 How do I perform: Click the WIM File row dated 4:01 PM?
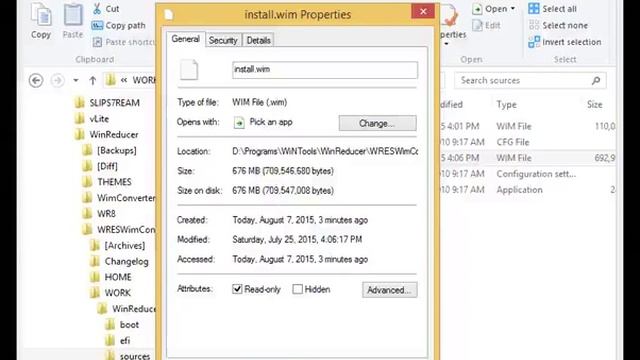coord(528,127)
